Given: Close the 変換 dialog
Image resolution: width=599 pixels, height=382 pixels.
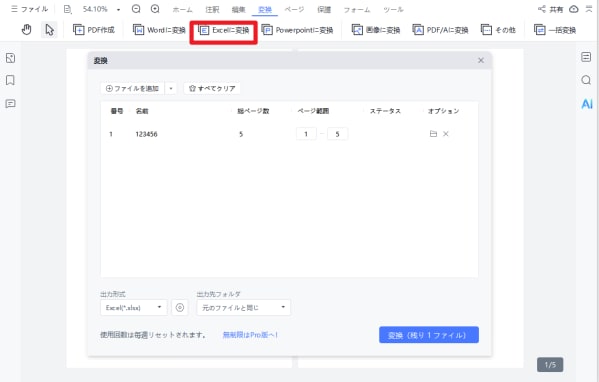Looking at the screenshot, I should click(481, 60).
